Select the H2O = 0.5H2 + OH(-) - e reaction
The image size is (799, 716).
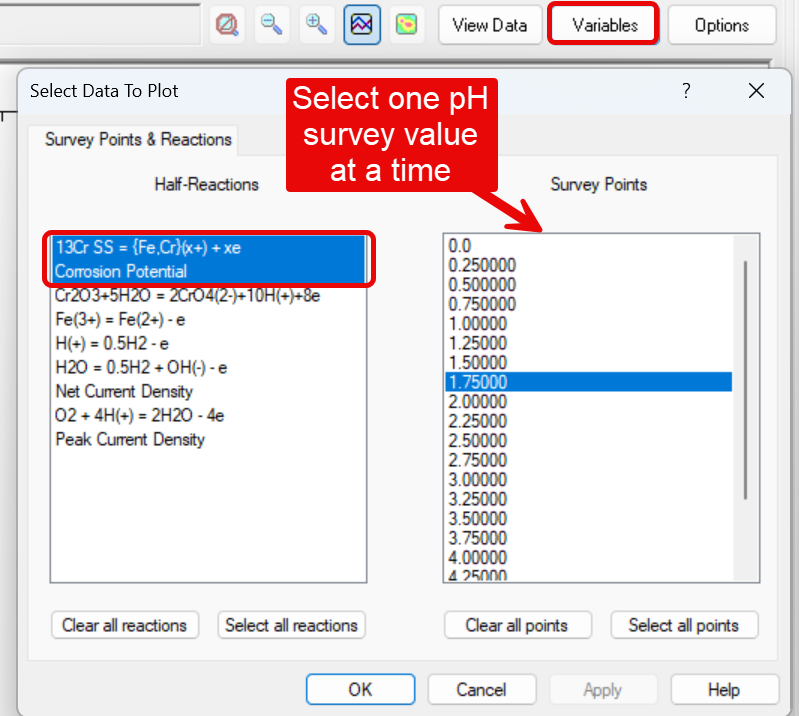[209, 367]
